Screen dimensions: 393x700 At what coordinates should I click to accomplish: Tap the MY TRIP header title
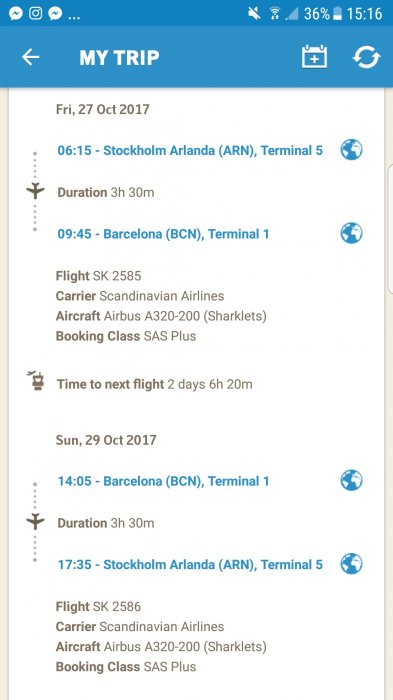point(119,58)
